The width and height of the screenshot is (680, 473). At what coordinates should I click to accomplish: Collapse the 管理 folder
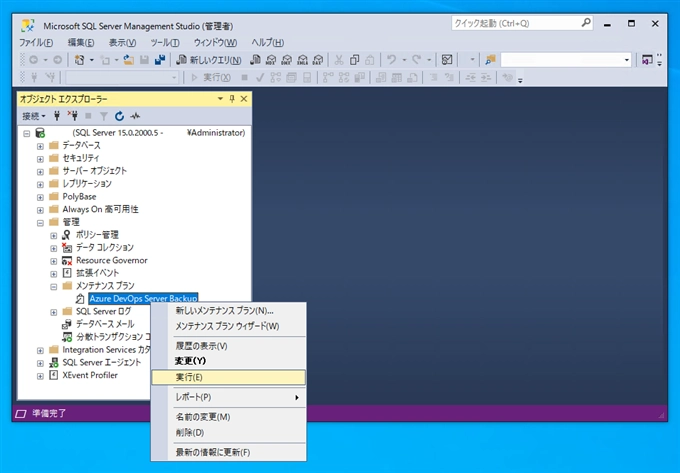point(40,223)
